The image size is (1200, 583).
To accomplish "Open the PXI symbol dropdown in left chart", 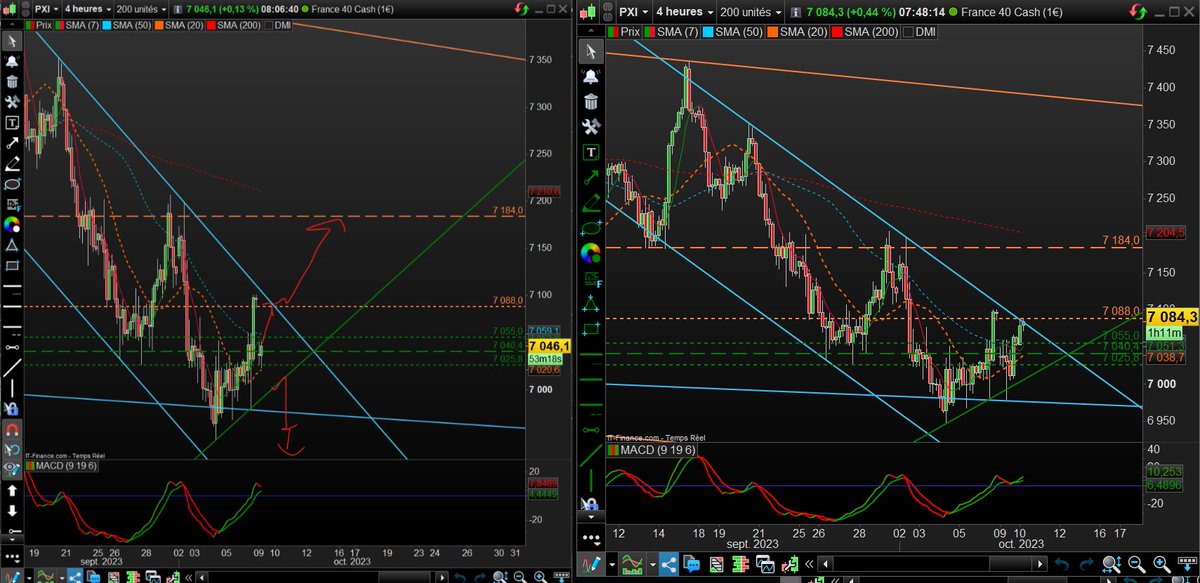I will pos(46,10).
